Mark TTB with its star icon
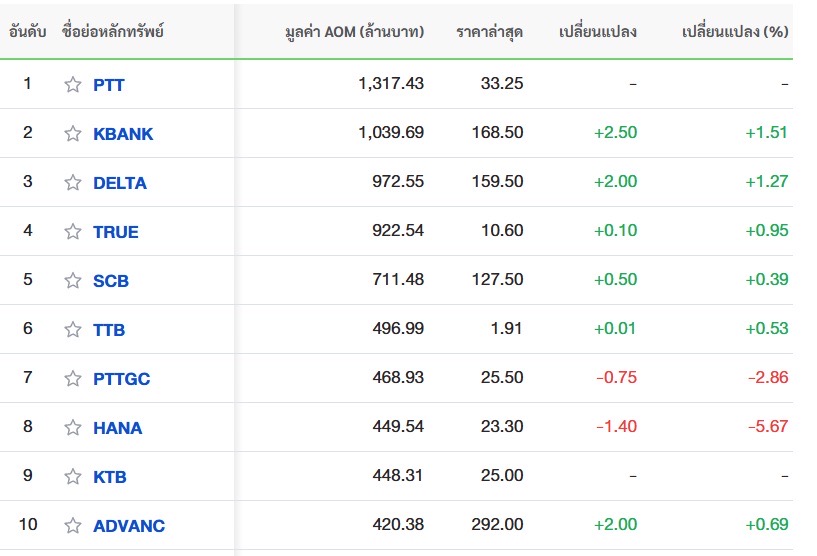This screenshot has height=556, width=817. [x=73, y=330]
